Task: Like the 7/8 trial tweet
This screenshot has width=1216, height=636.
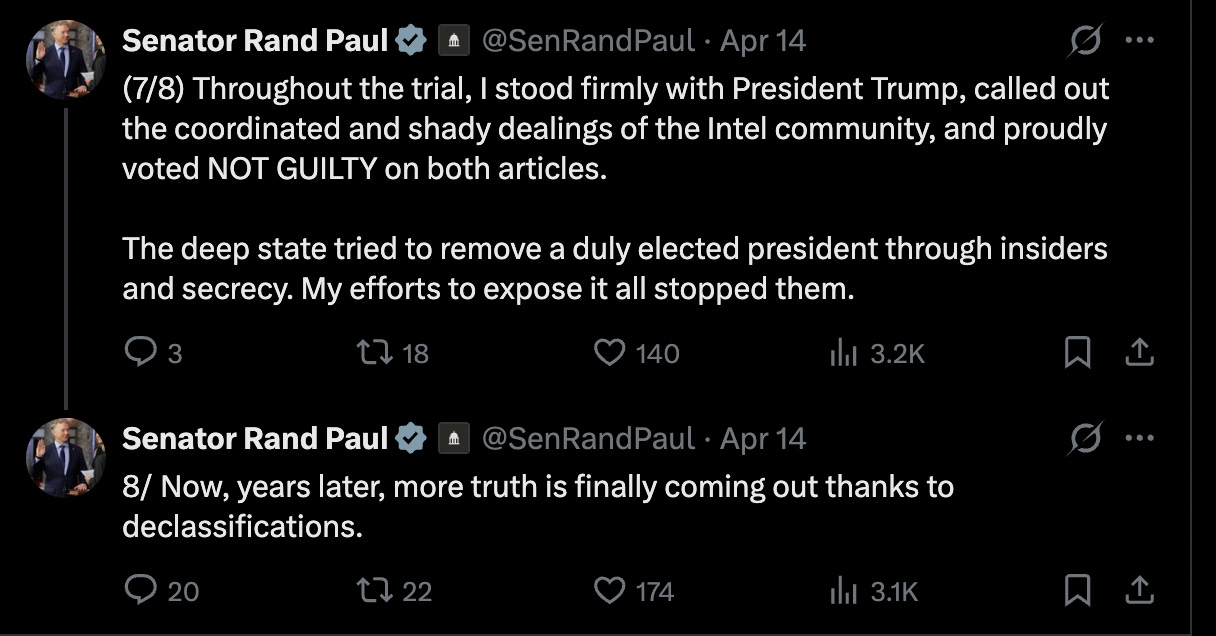Action: [610, 352]
